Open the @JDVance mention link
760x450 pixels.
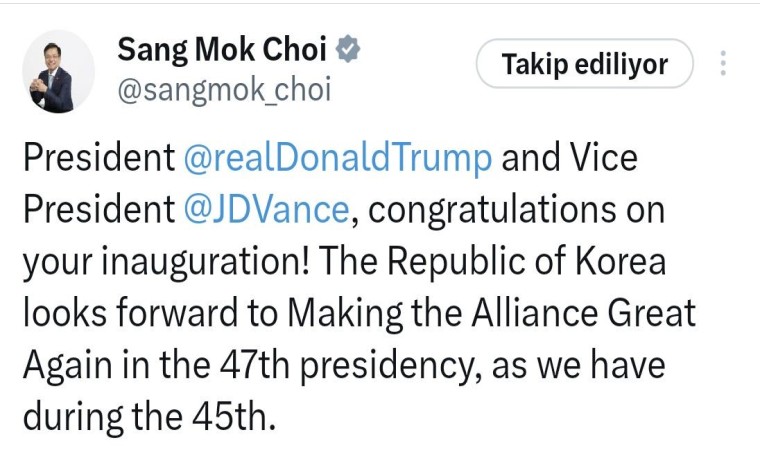[x=268, y=210]
